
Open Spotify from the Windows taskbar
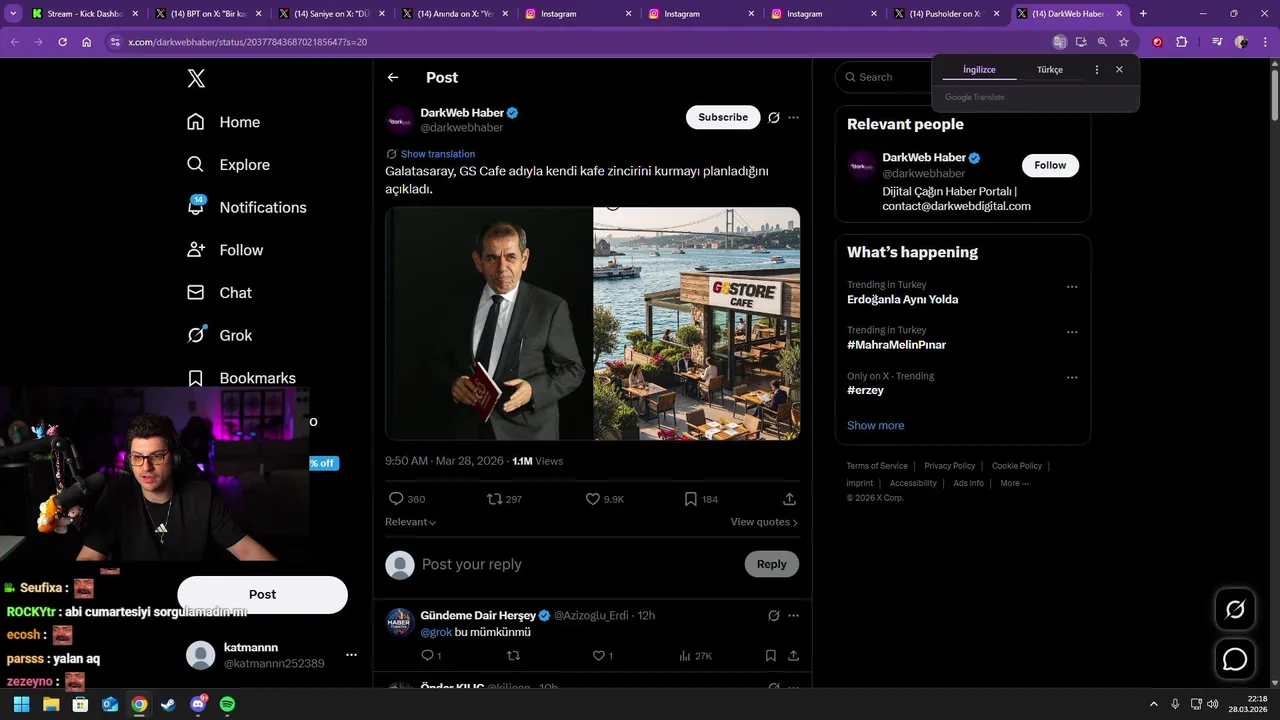pos(227,704)
